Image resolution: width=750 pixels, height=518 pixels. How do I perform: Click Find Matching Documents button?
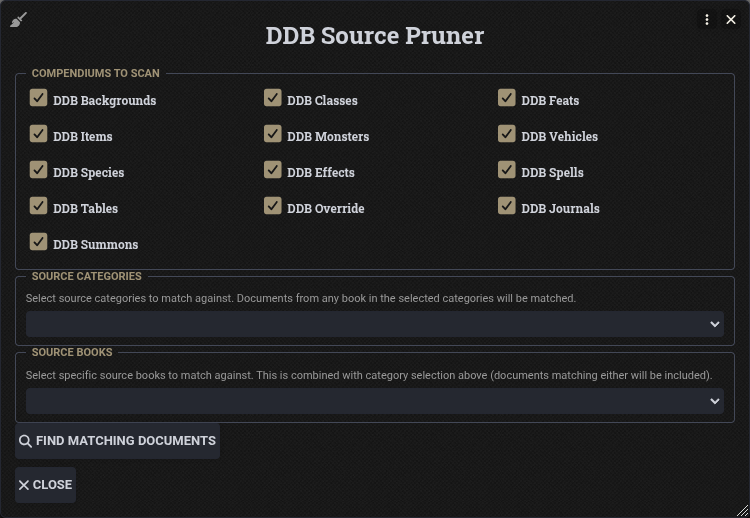pos(118,441)
